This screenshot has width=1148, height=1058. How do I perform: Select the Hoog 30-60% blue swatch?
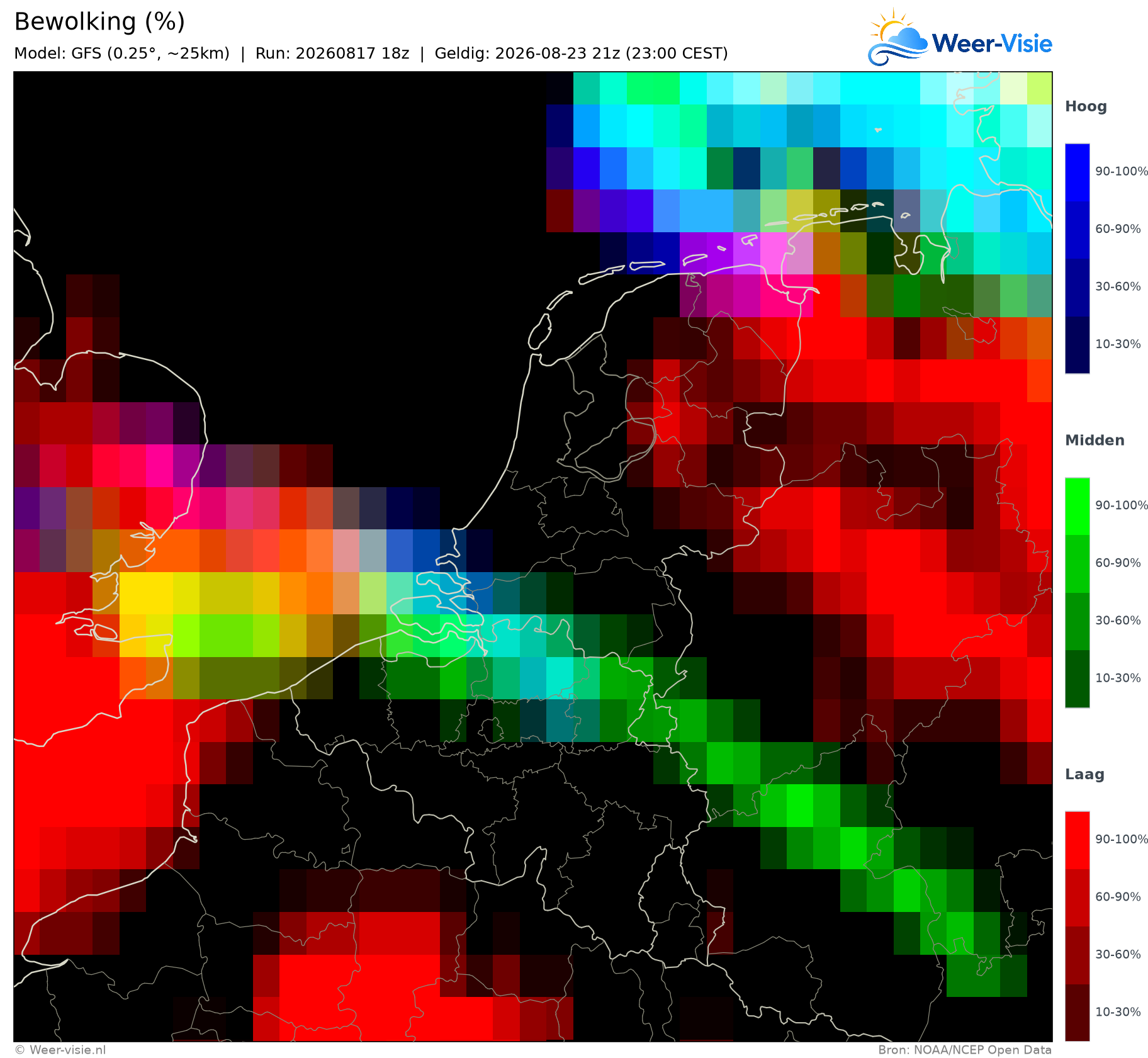pos(1077,288)
